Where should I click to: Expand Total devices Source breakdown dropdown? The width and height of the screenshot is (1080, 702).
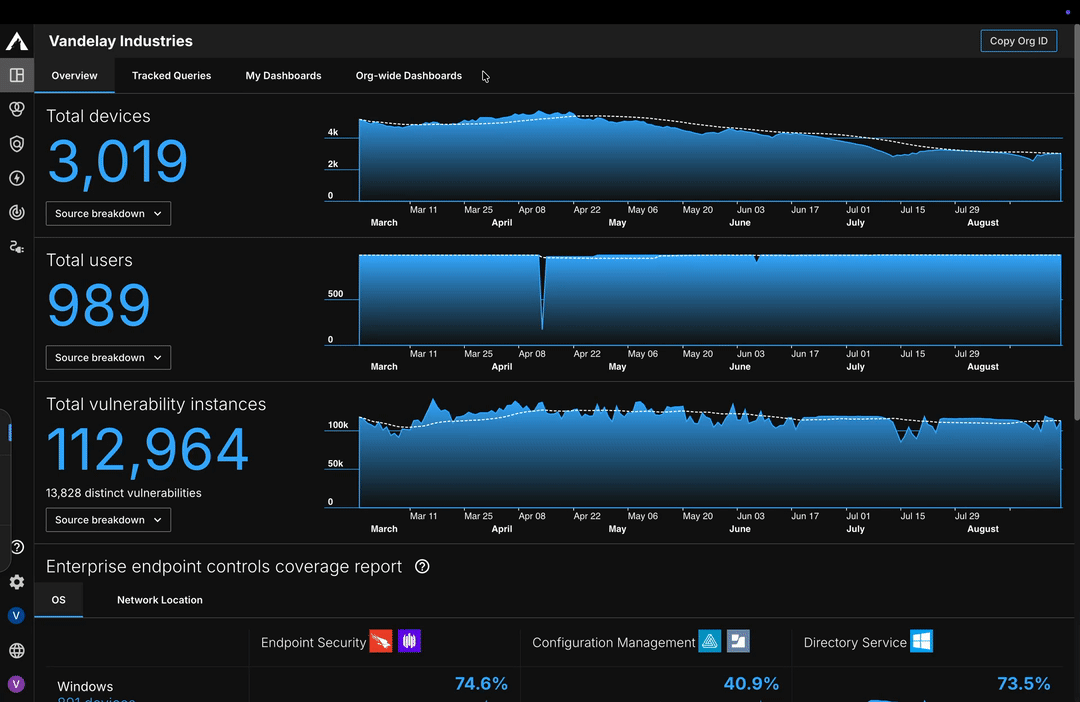pyautogui.click(x=108, y=214)
